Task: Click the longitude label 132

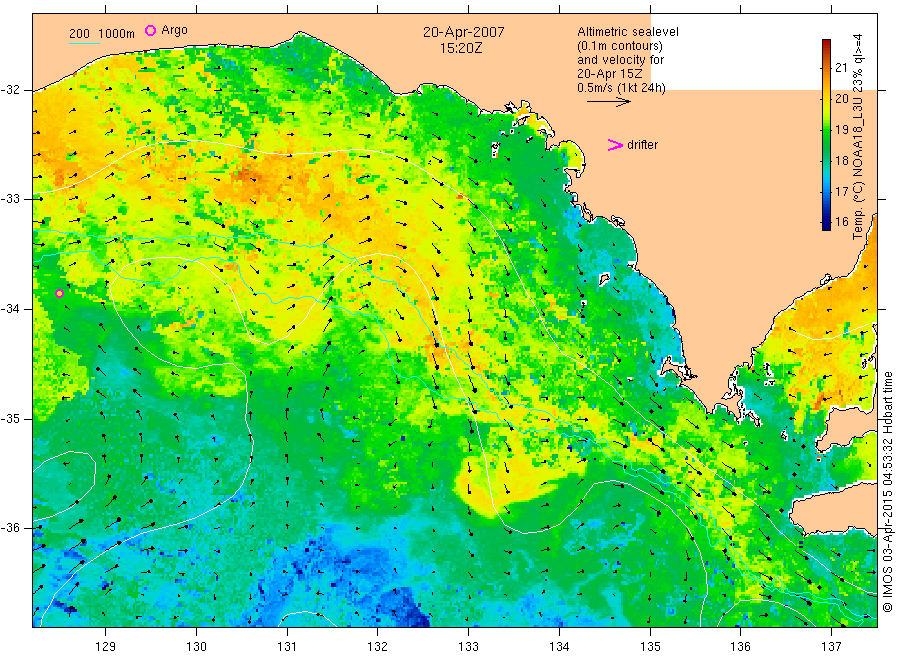Action: (378, 647)
